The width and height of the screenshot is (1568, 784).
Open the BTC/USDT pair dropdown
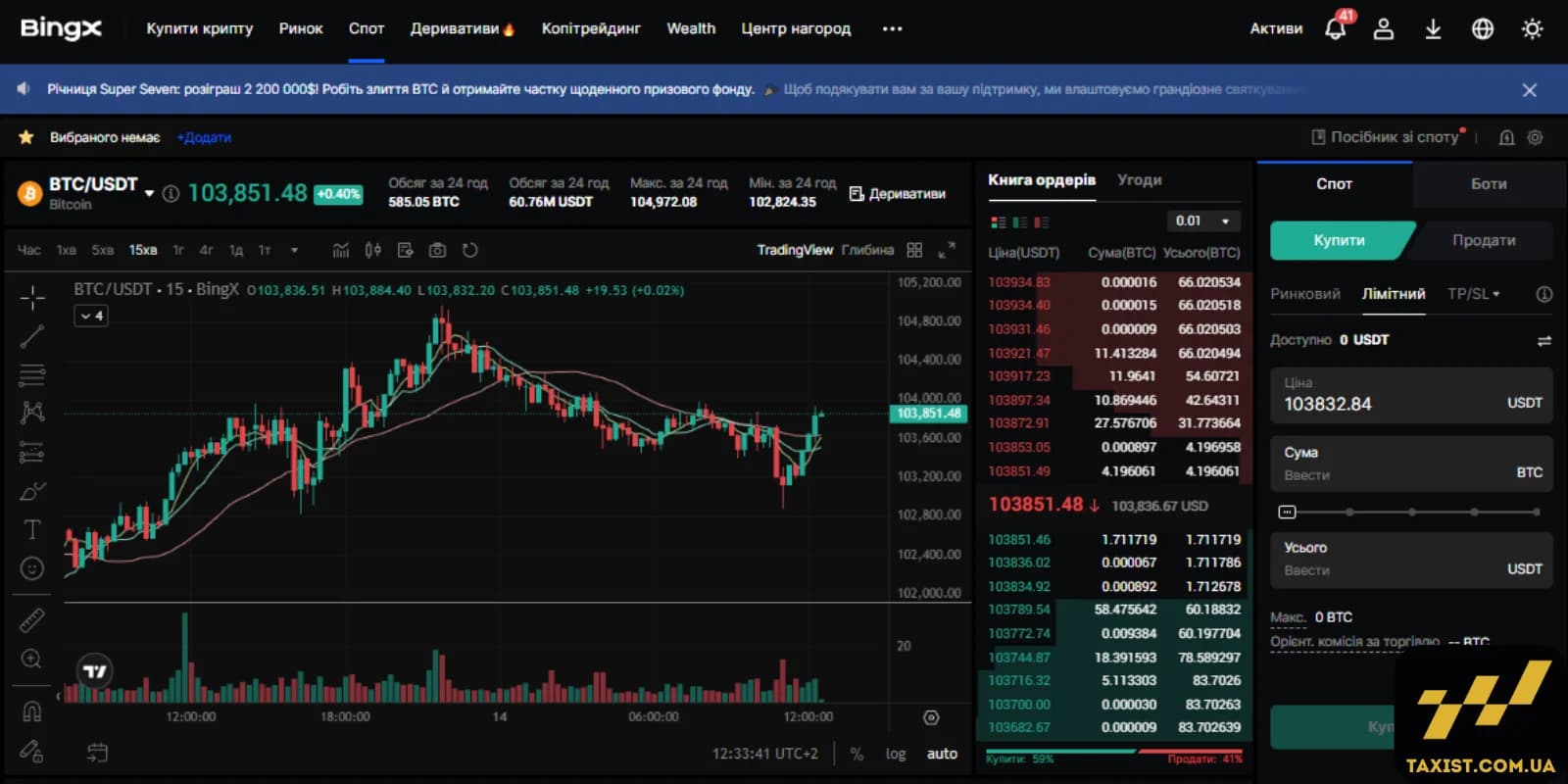[x=150, y=193]
